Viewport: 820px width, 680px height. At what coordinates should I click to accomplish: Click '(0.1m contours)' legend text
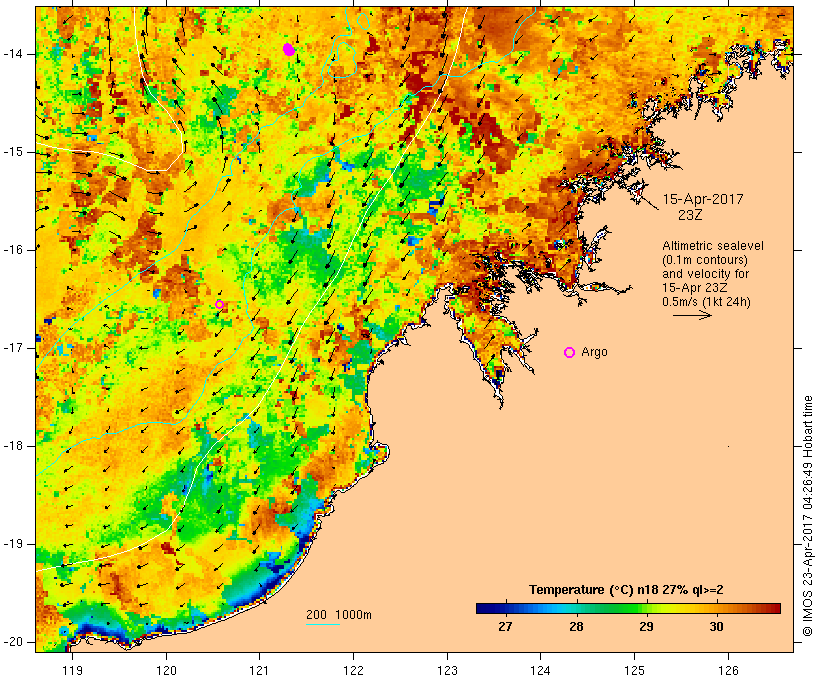[x=705, y=260]
